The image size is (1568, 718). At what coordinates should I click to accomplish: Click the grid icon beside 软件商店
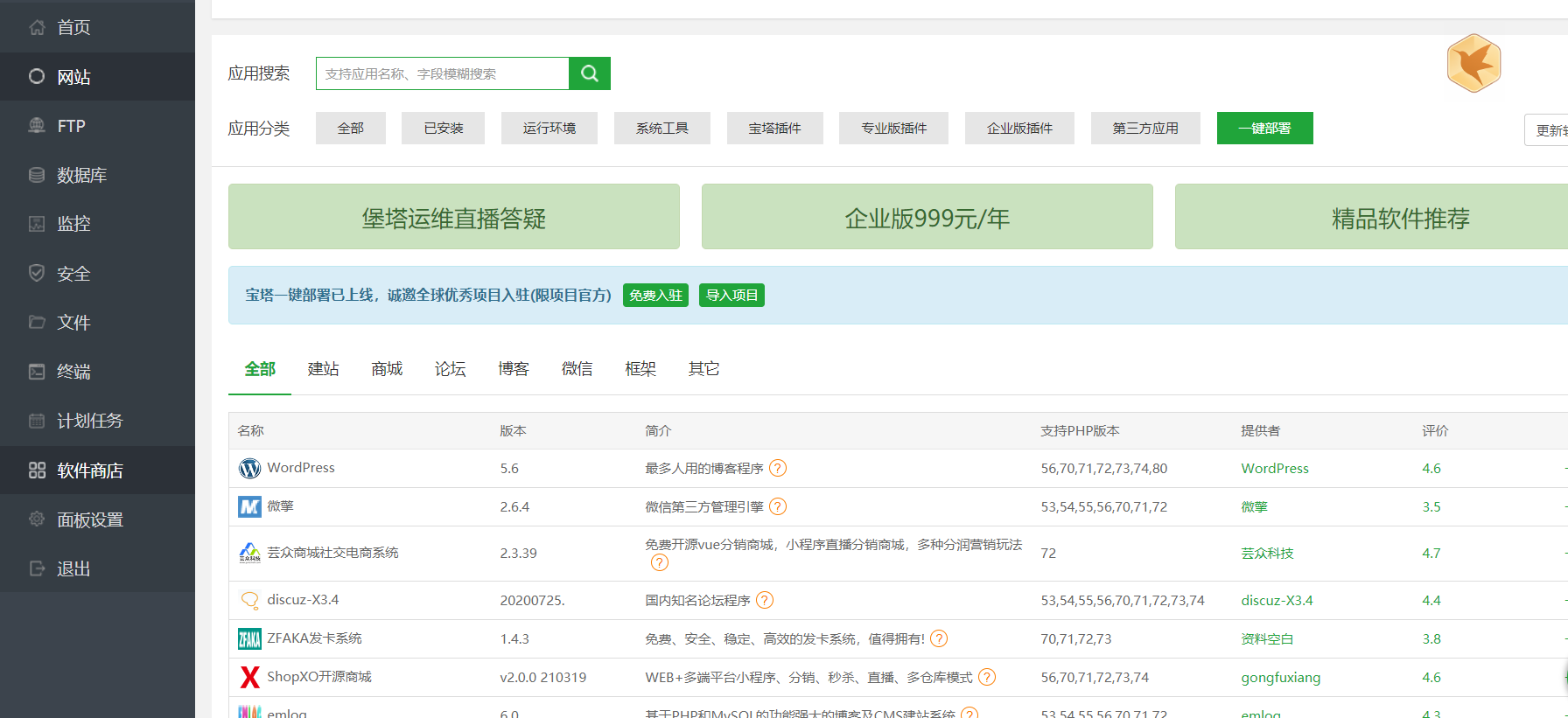tap(37, 471)
